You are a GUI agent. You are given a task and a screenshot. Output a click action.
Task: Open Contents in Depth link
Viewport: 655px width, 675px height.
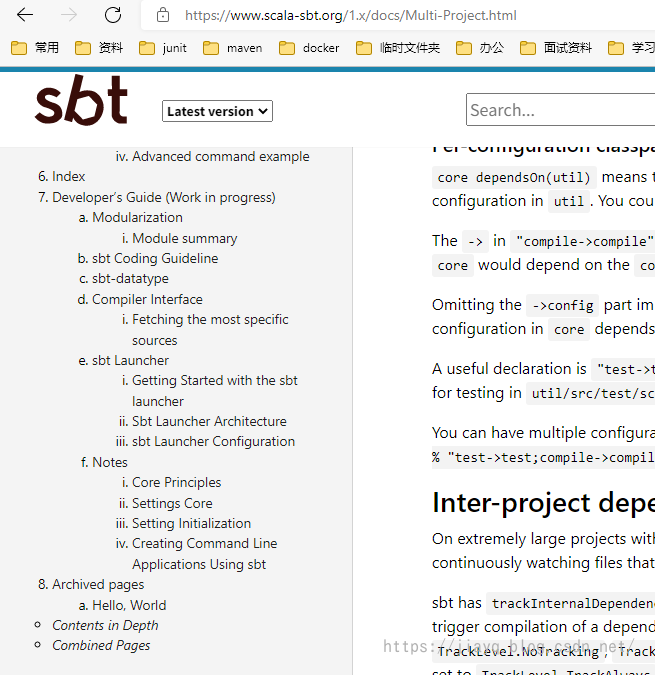tap(105, 625)
